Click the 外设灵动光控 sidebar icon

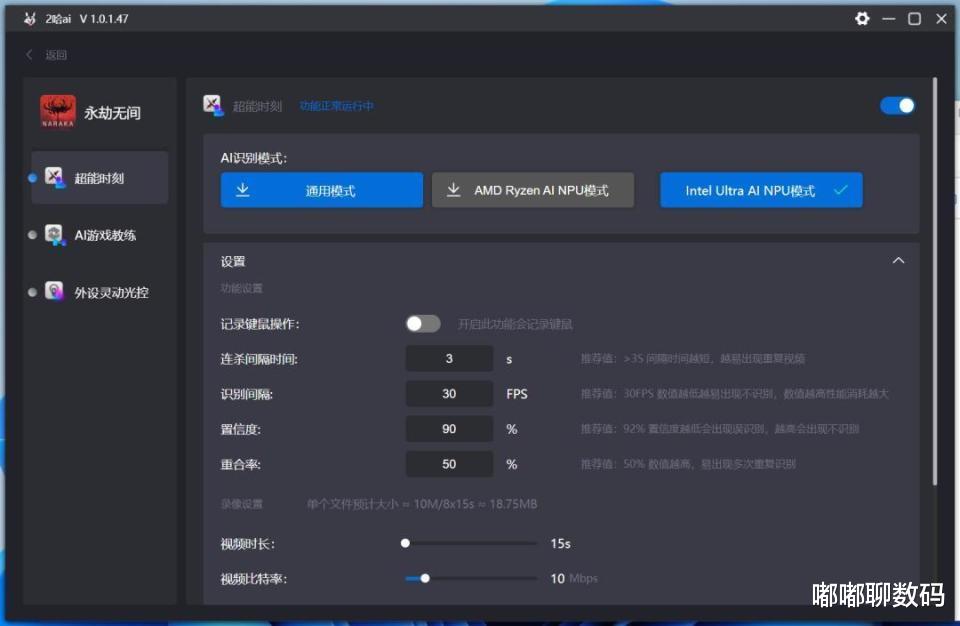[x=54, y=292]
